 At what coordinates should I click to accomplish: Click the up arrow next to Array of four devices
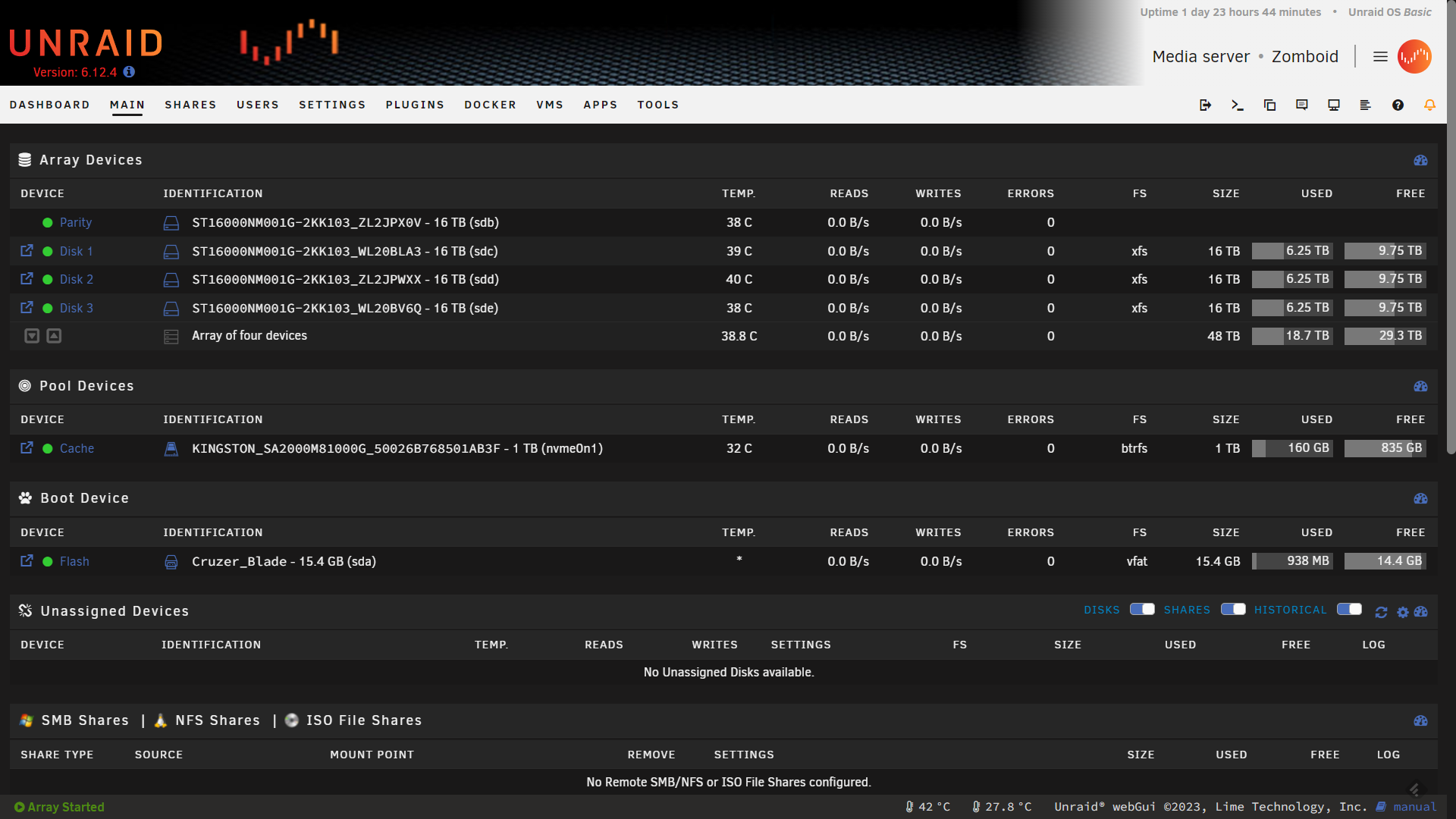click(53, 335)
